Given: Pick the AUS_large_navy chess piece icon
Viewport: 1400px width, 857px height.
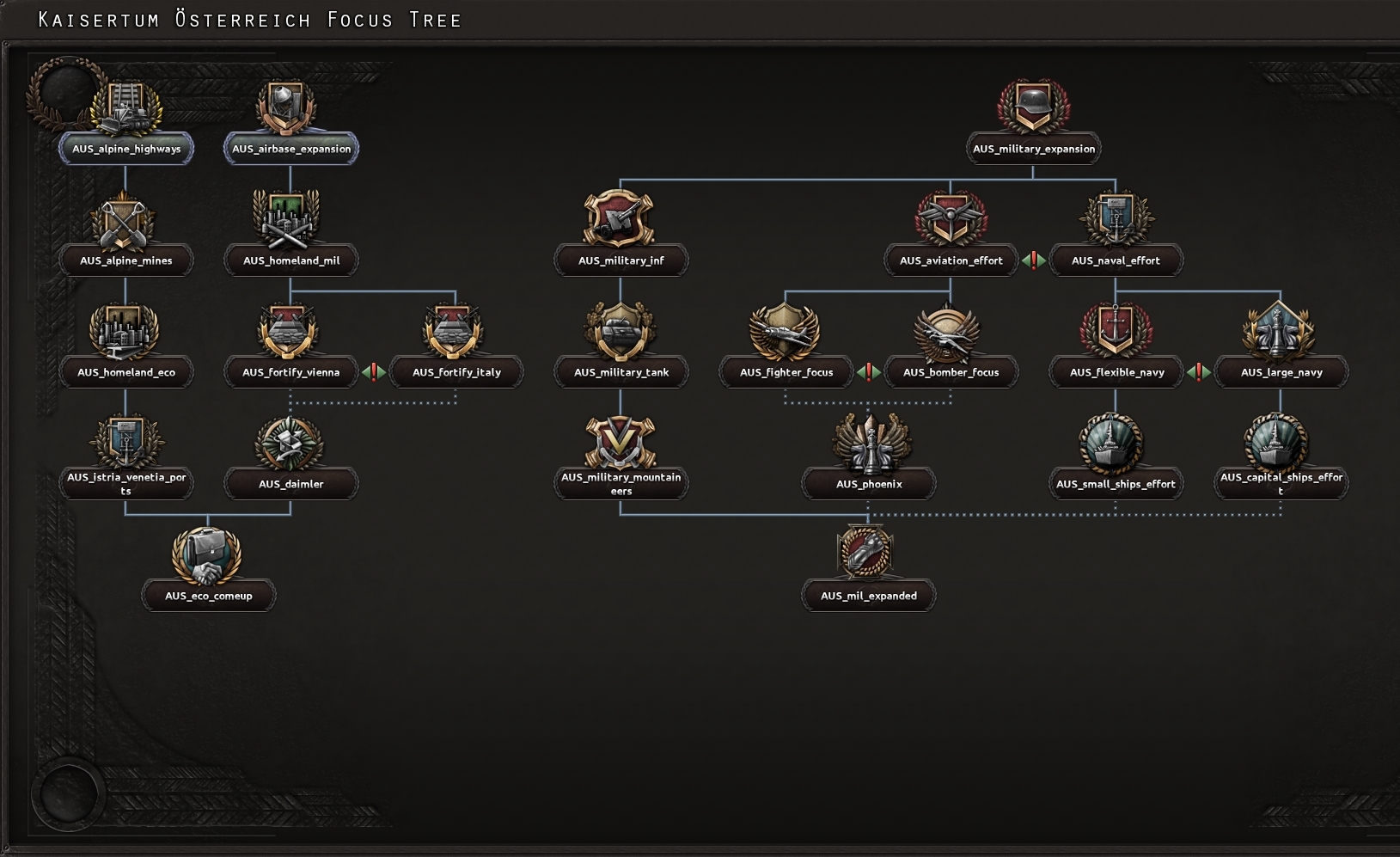Looking at the screenshot, I should (1280, 331).
